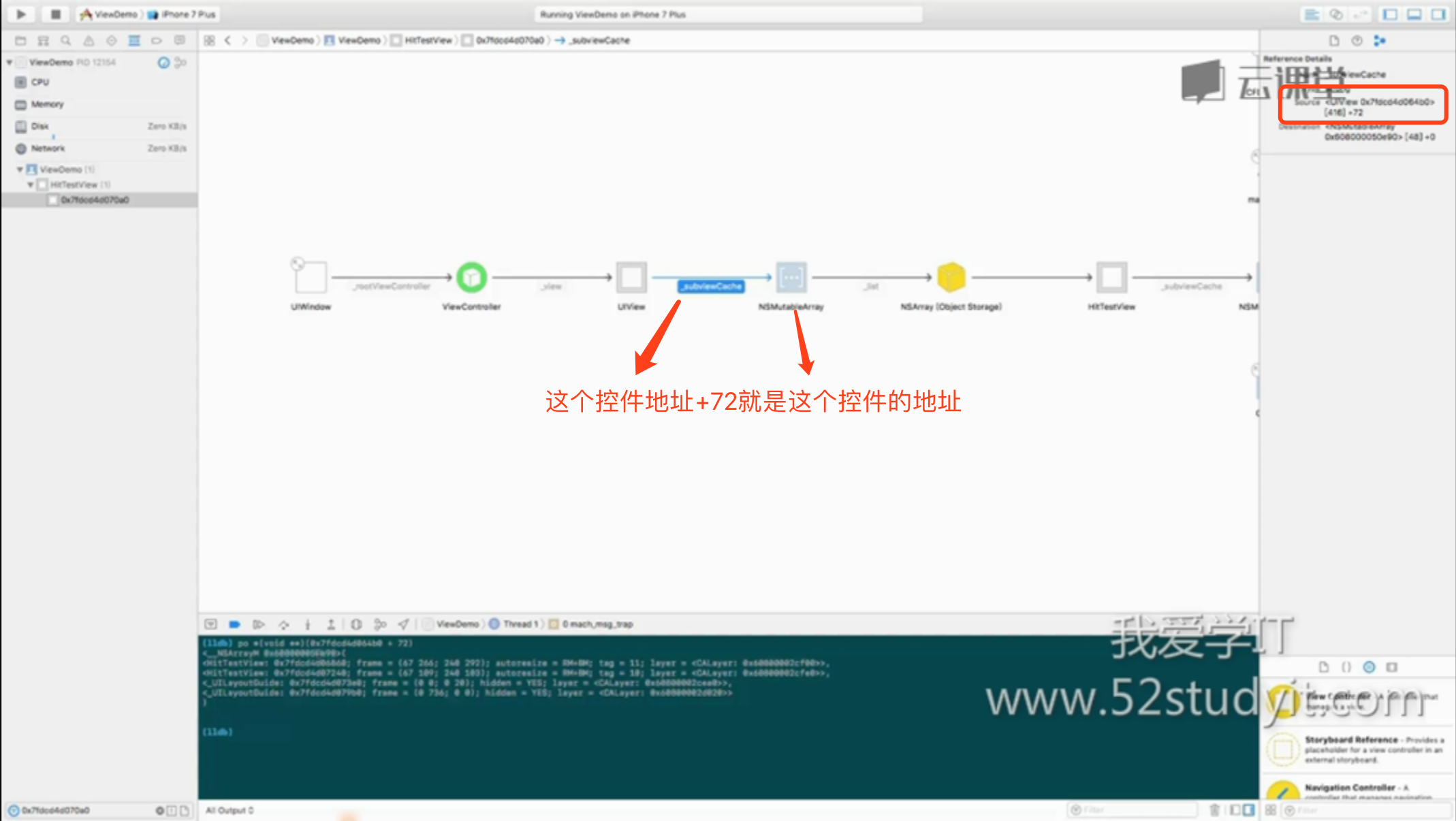Select the yellow NSArray Object Storage node

click(951, 278)
